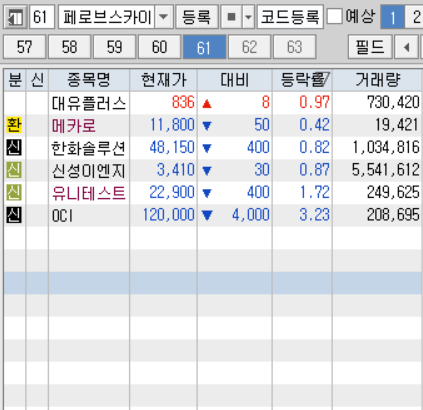Select the 유니테스트 stock name
423x410 pixels.
(x=88, y=193)
